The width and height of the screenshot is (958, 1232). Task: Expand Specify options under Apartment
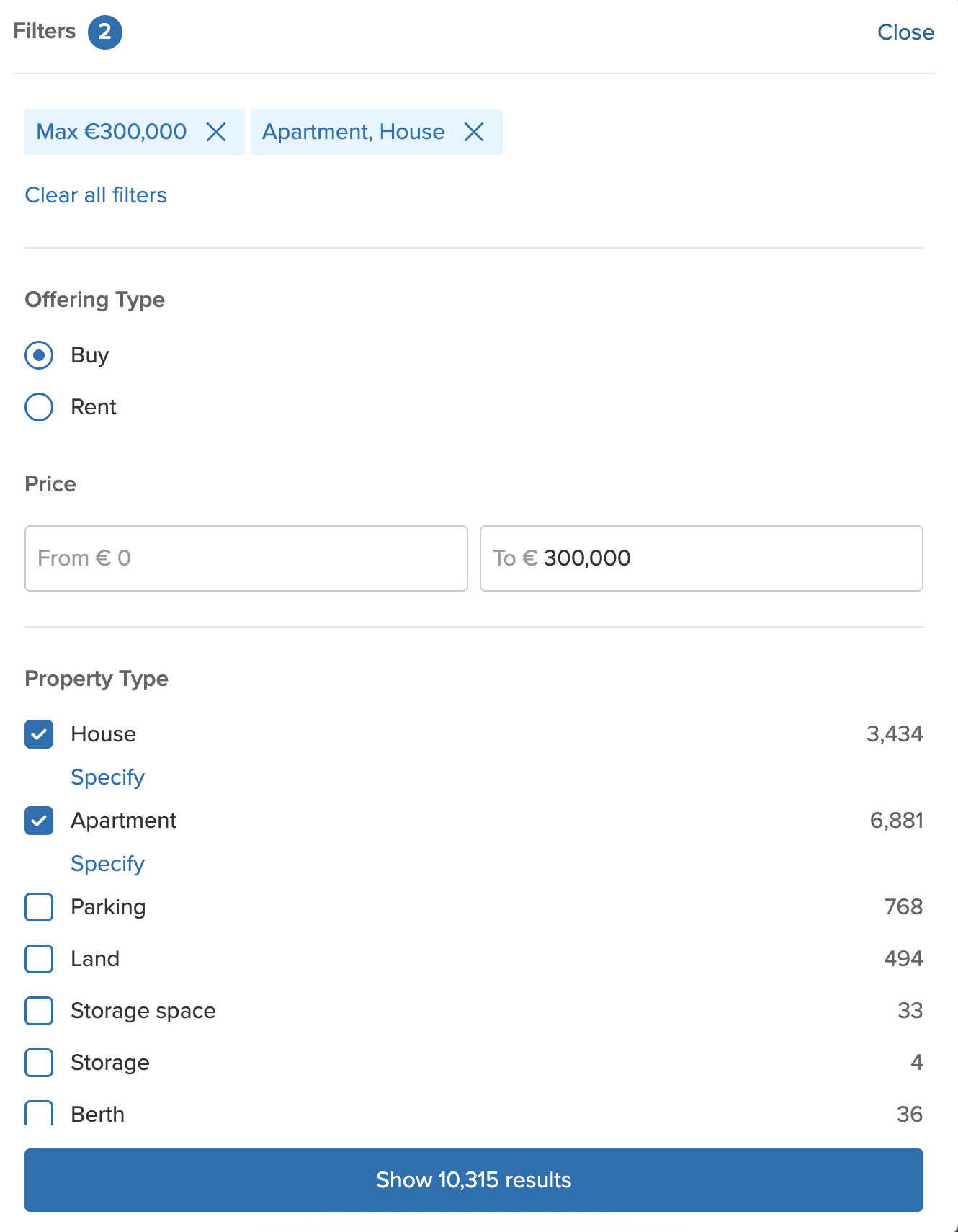[107, 864]
